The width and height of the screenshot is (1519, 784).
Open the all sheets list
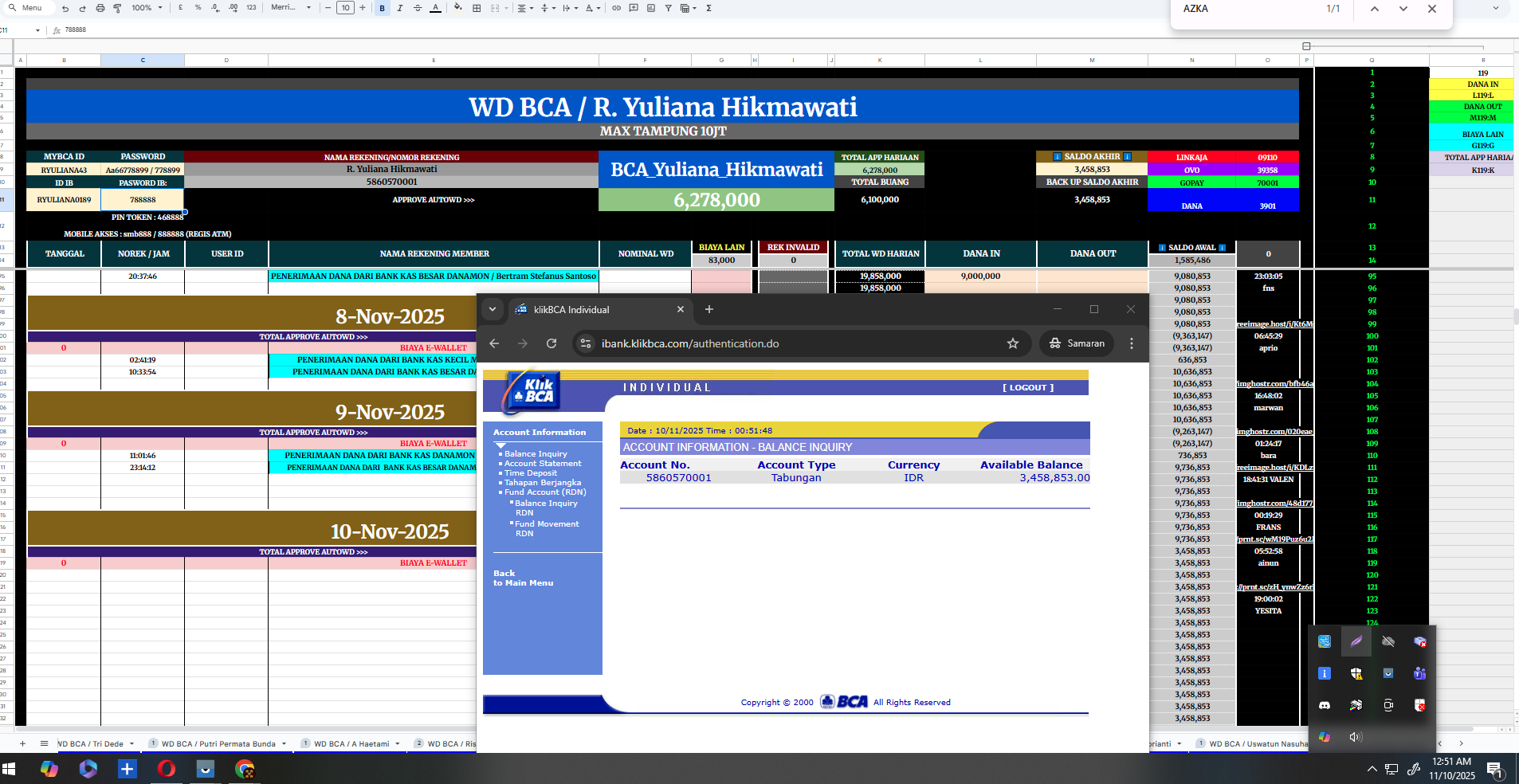pyautogui.click(x=44, y=744)
